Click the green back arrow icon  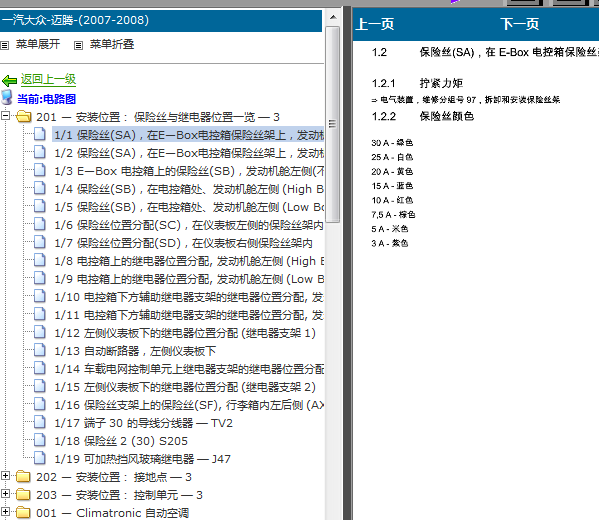click(9, 81)
